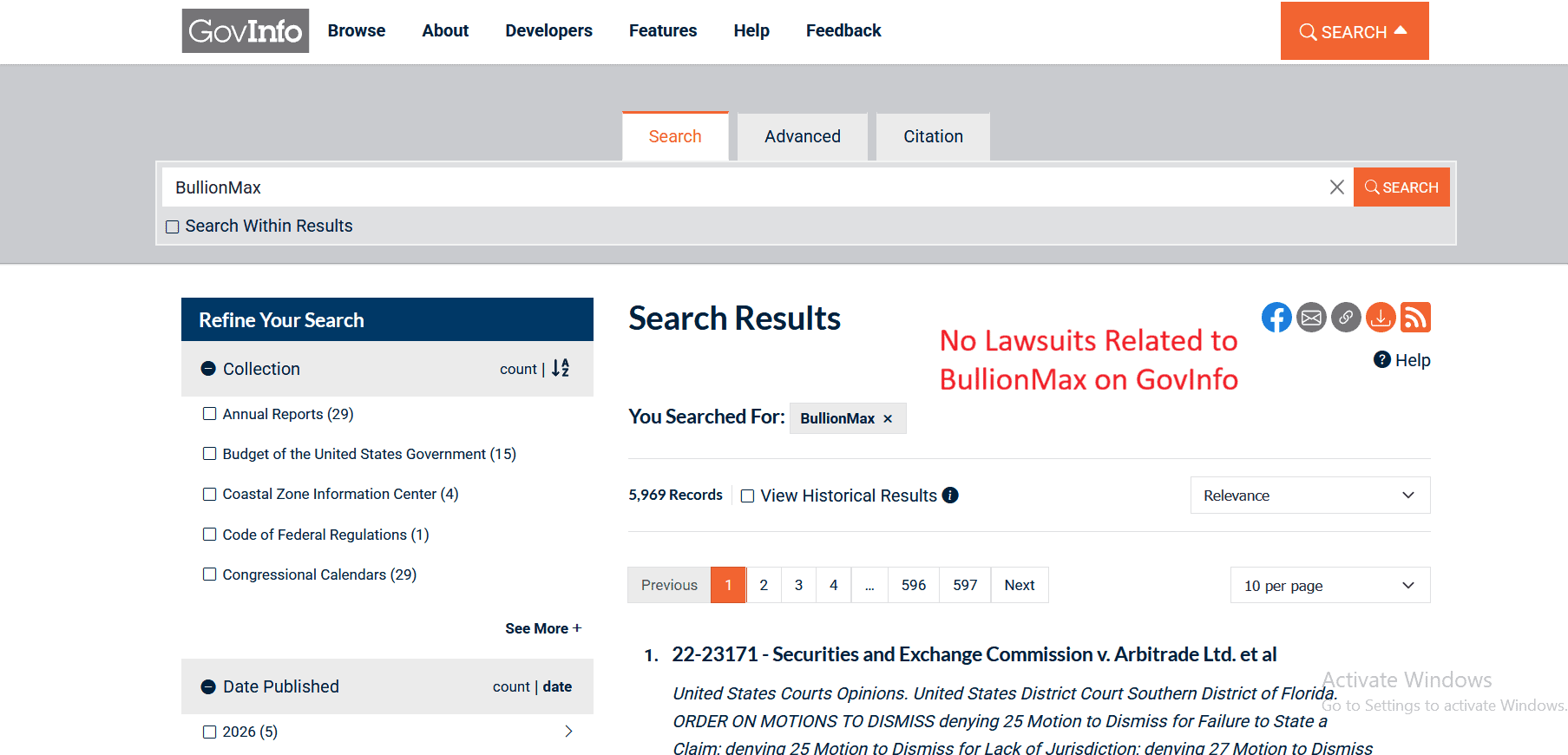Toggle the orange SEARCH header panel

1355,31
